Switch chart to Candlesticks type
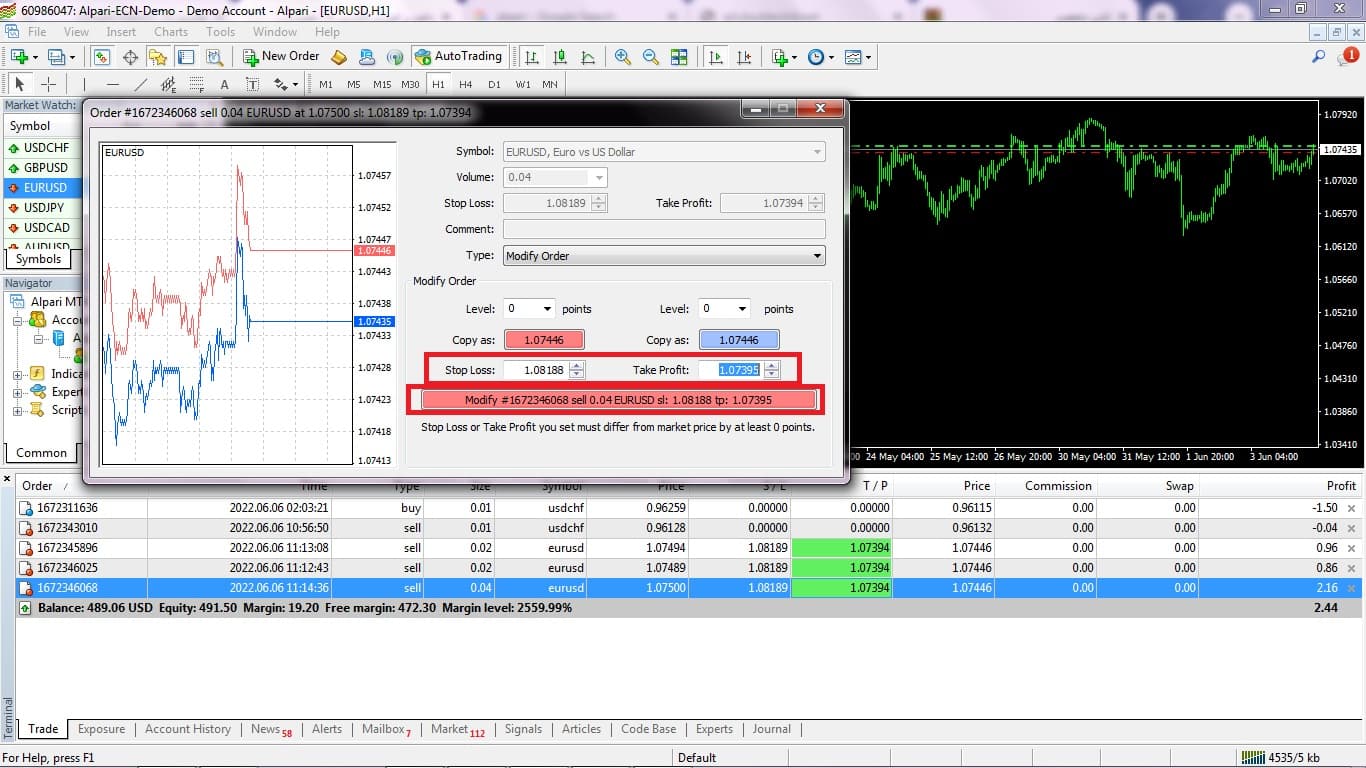The width and height of the screenshot is (1366, 768). point(560,57)
